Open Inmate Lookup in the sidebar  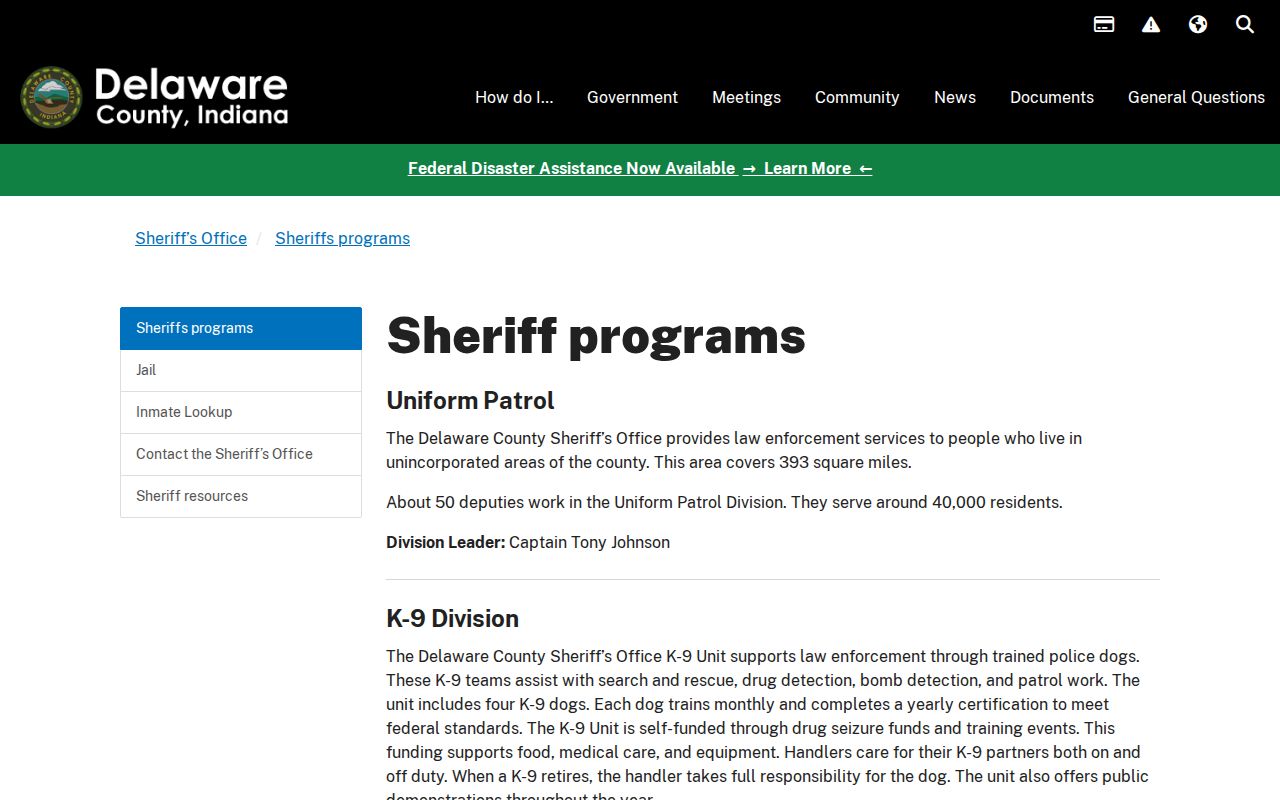tap(241, 412)
